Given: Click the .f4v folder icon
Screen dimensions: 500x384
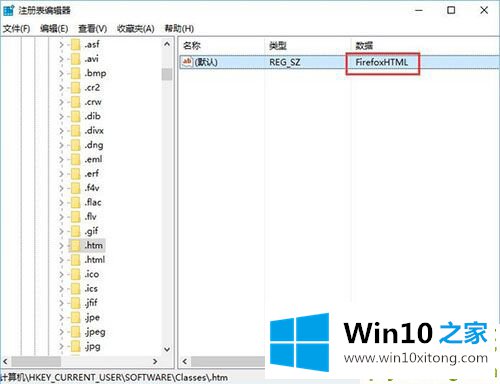Looking at the screenshot, I should 76,188.
